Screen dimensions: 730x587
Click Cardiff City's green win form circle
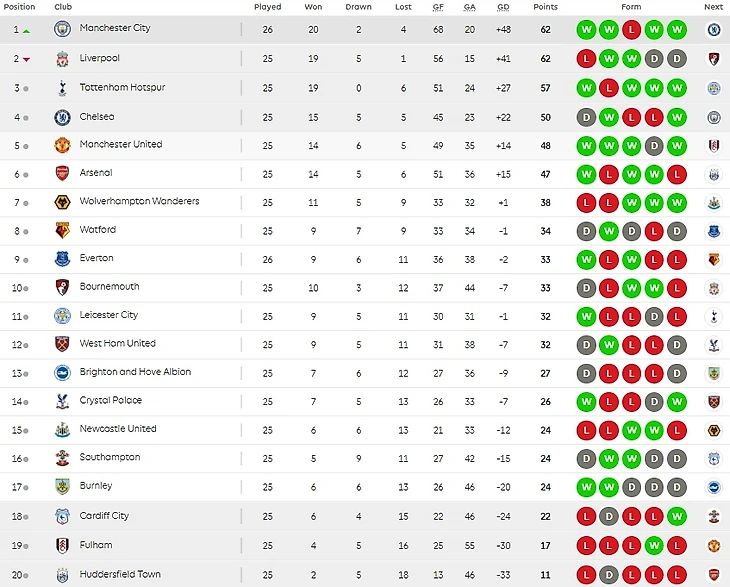(677, 517)
